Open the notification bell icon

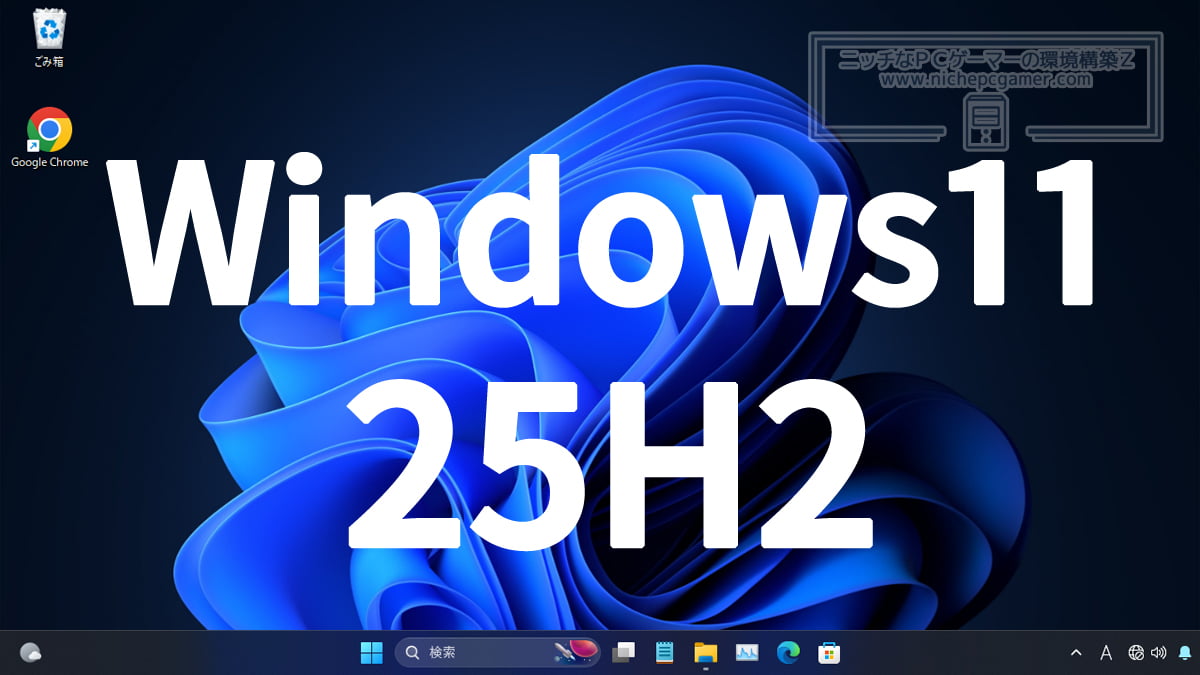1185,653
